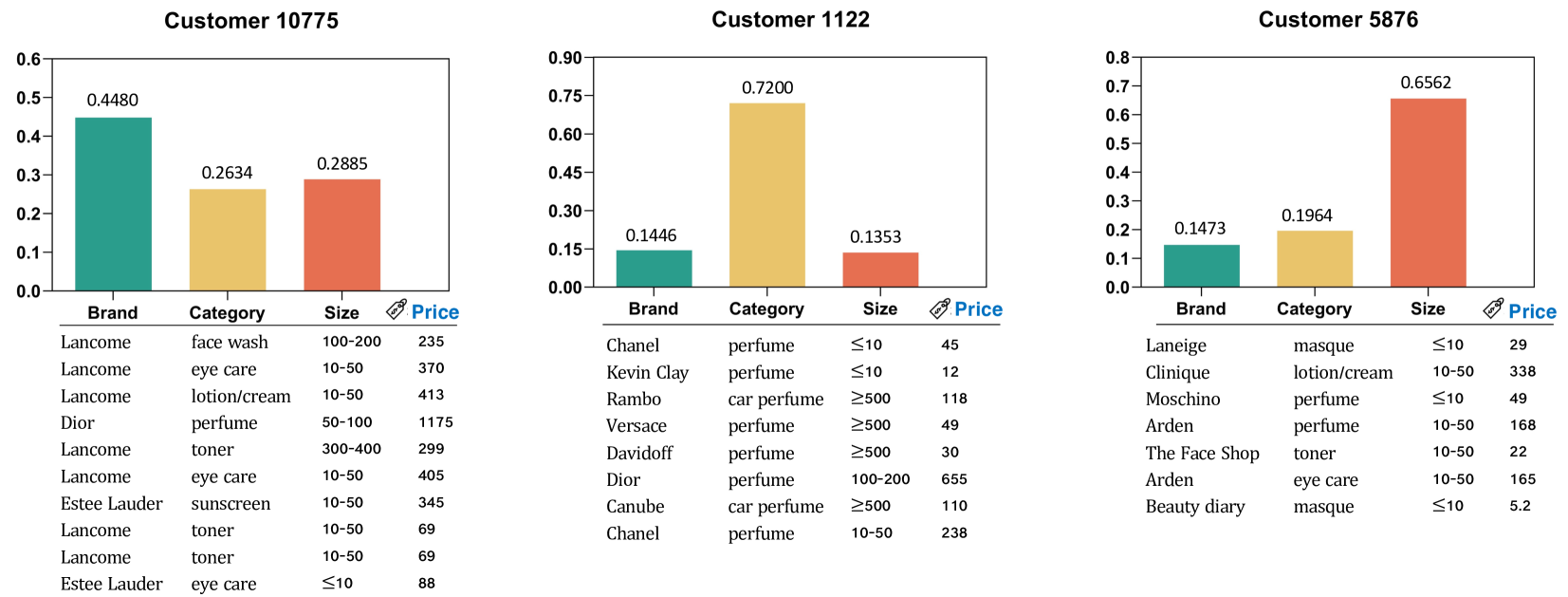This screenshot has height=597, width=1568.
Task: Select the red Size bar labeled 0.6562
Action: coord(1428,192)
